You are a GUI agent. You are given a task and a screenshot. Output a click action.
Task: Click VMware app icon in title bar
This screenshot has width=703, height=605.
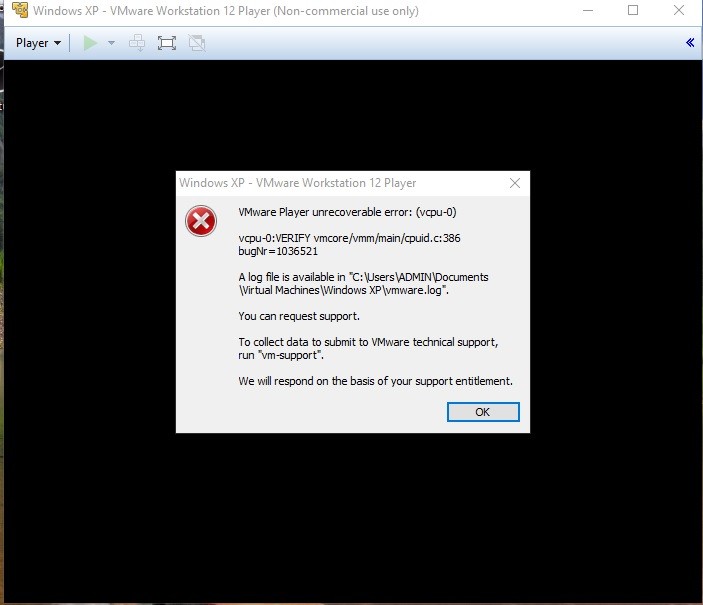20,10
